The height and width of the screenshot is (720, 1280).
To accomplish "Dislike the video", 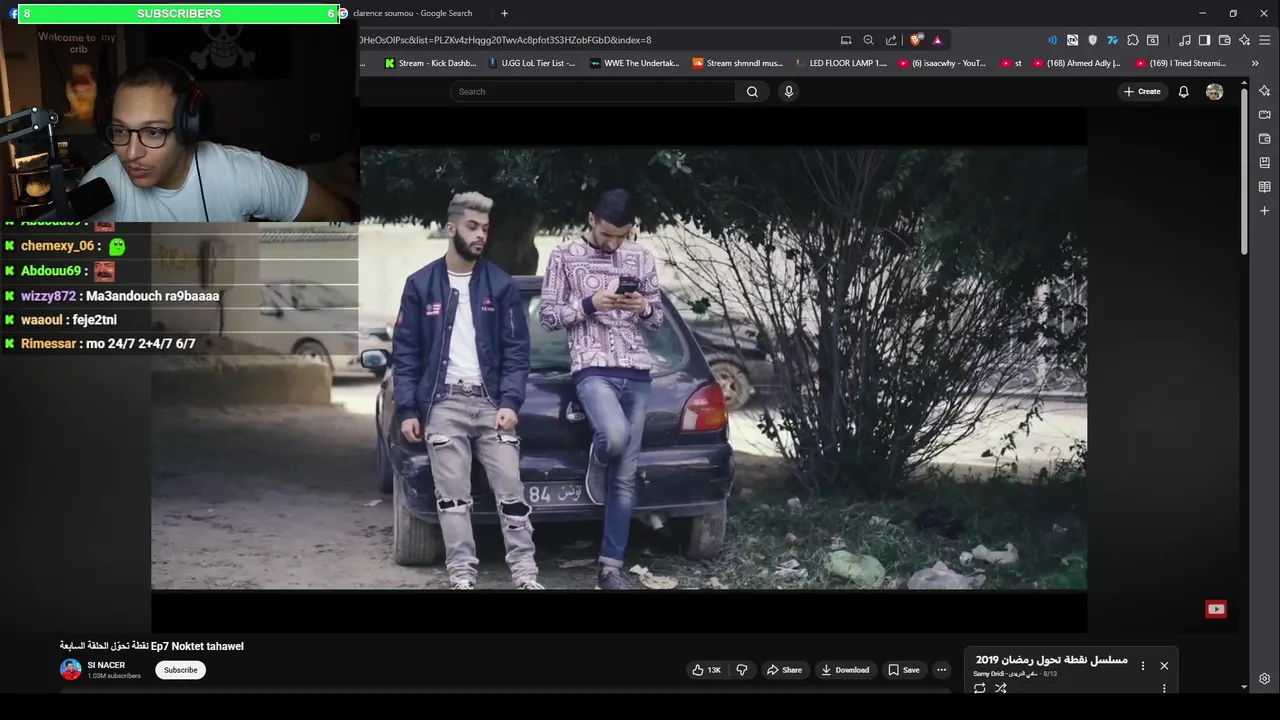I will (742, 670).
